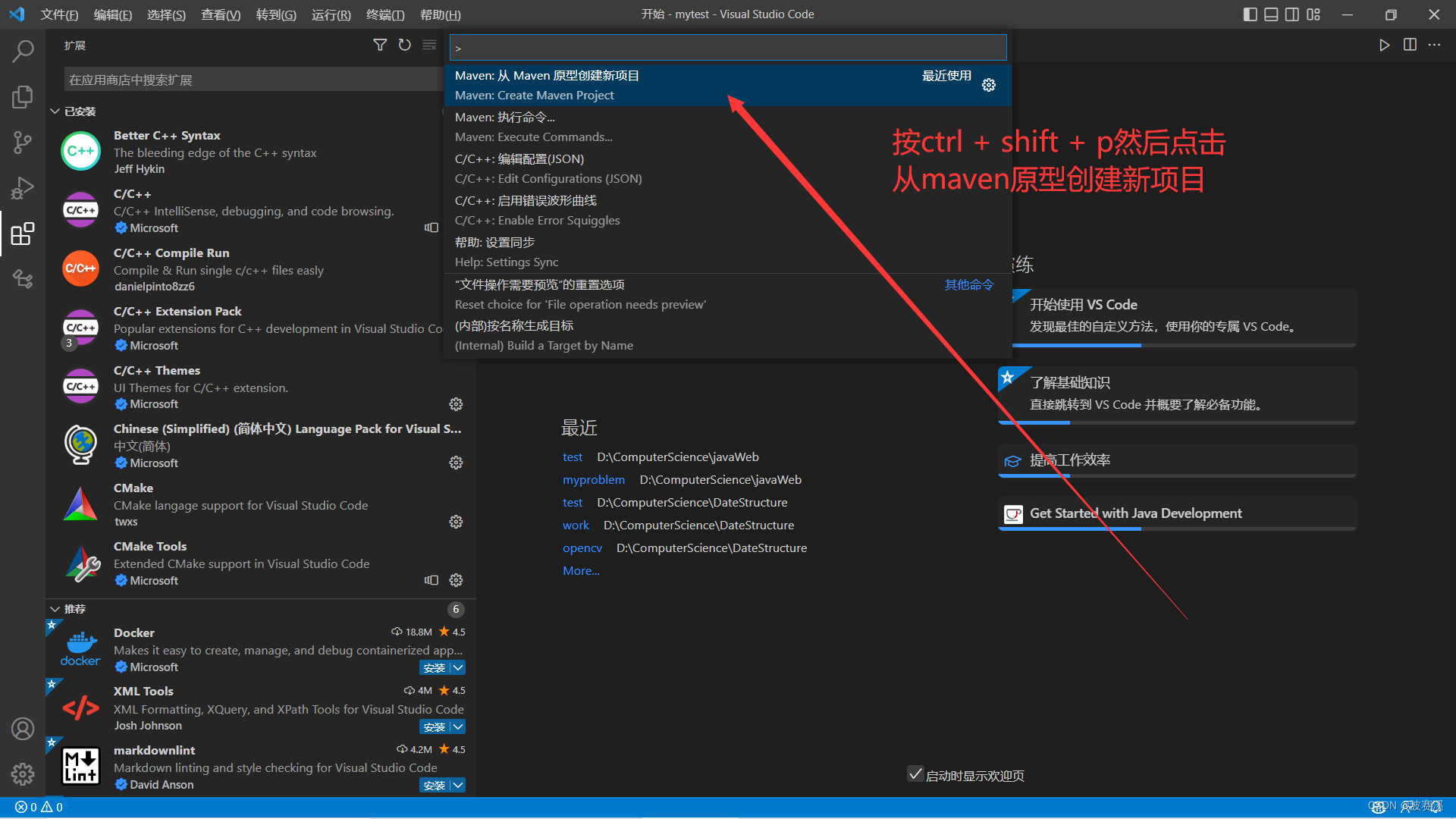Open C/C++ Extension Pack entry
1456x819 pixels.
click(262, 328)
